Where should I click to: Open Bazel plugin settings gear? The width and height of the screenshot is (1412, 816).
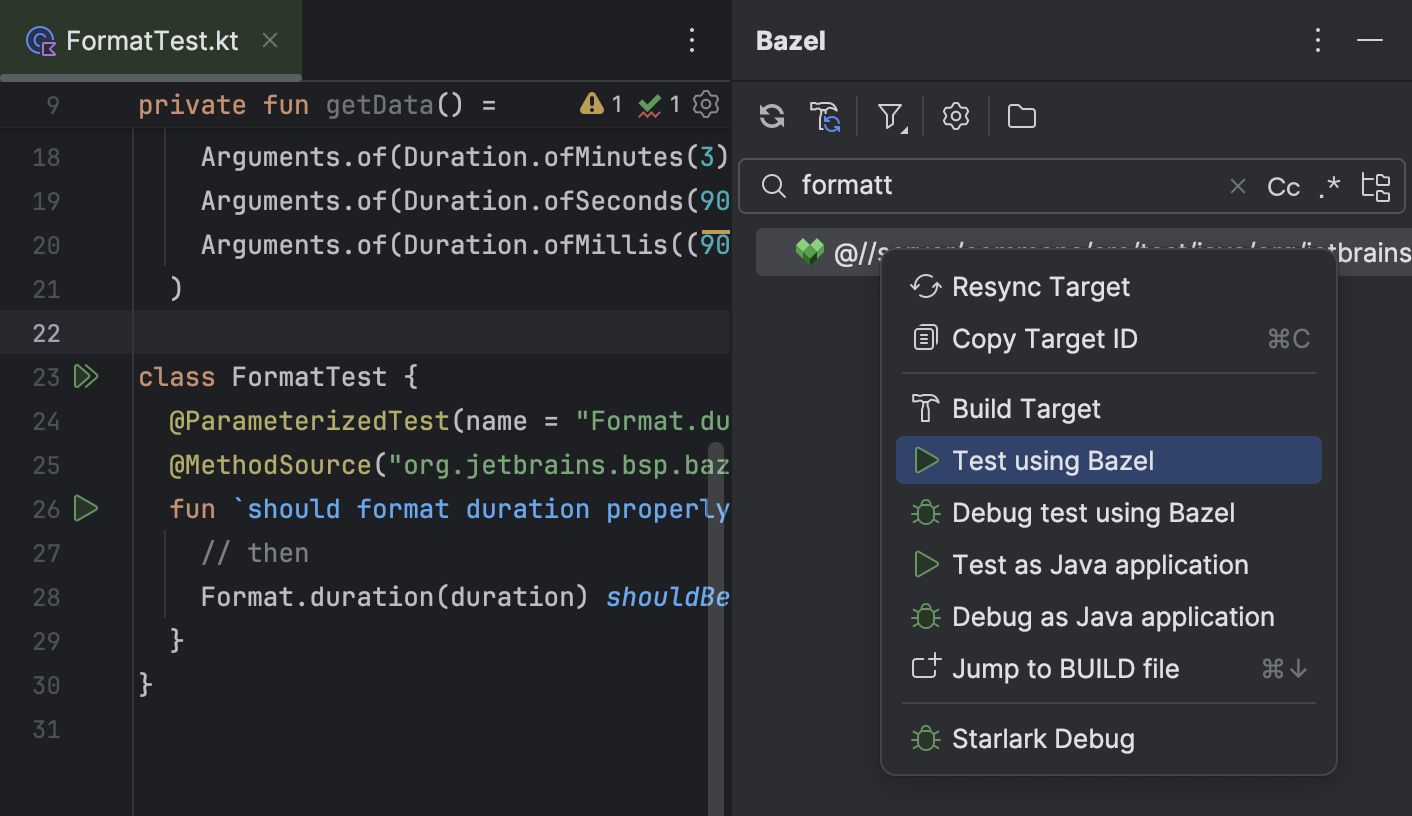click(955, 116)
